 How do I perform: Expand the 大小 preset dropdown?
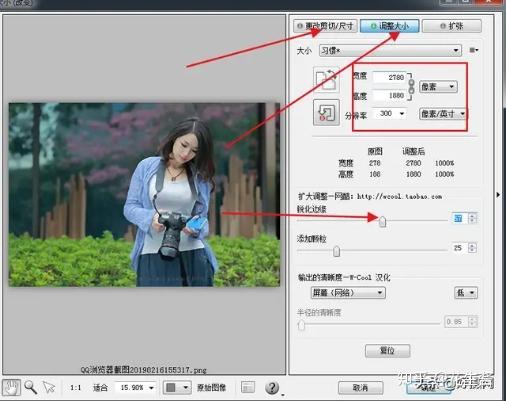pos(390,50)
